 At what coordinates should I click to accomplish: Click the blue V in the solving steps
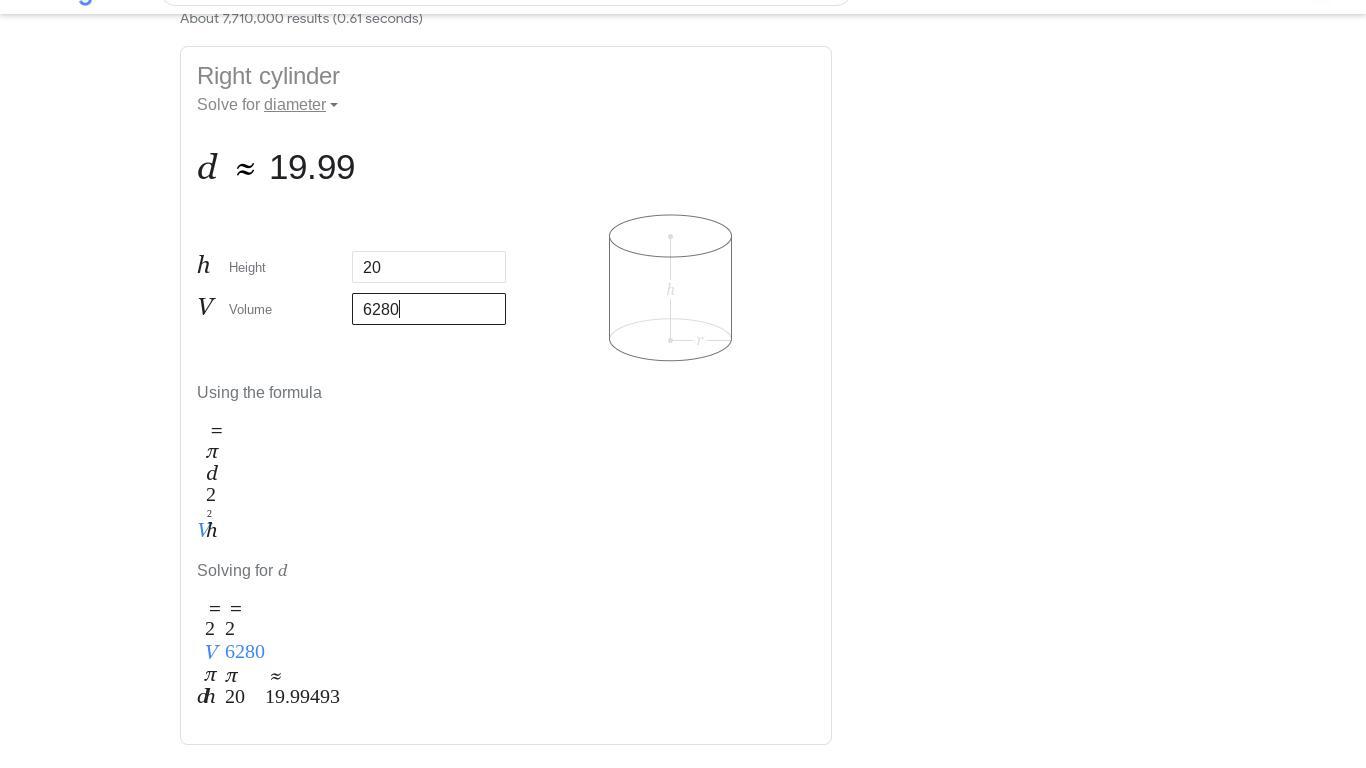pos(212,652)
